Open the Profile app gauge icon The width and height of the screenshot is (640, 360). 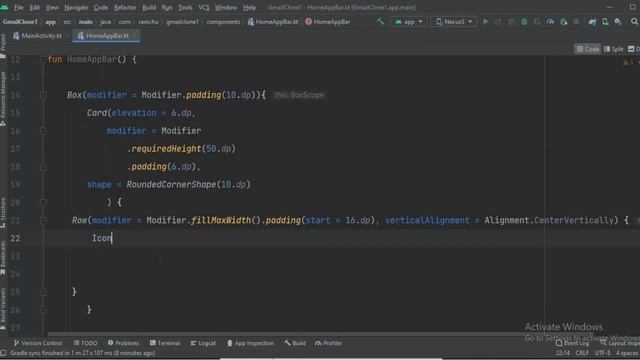pos(550,22)
